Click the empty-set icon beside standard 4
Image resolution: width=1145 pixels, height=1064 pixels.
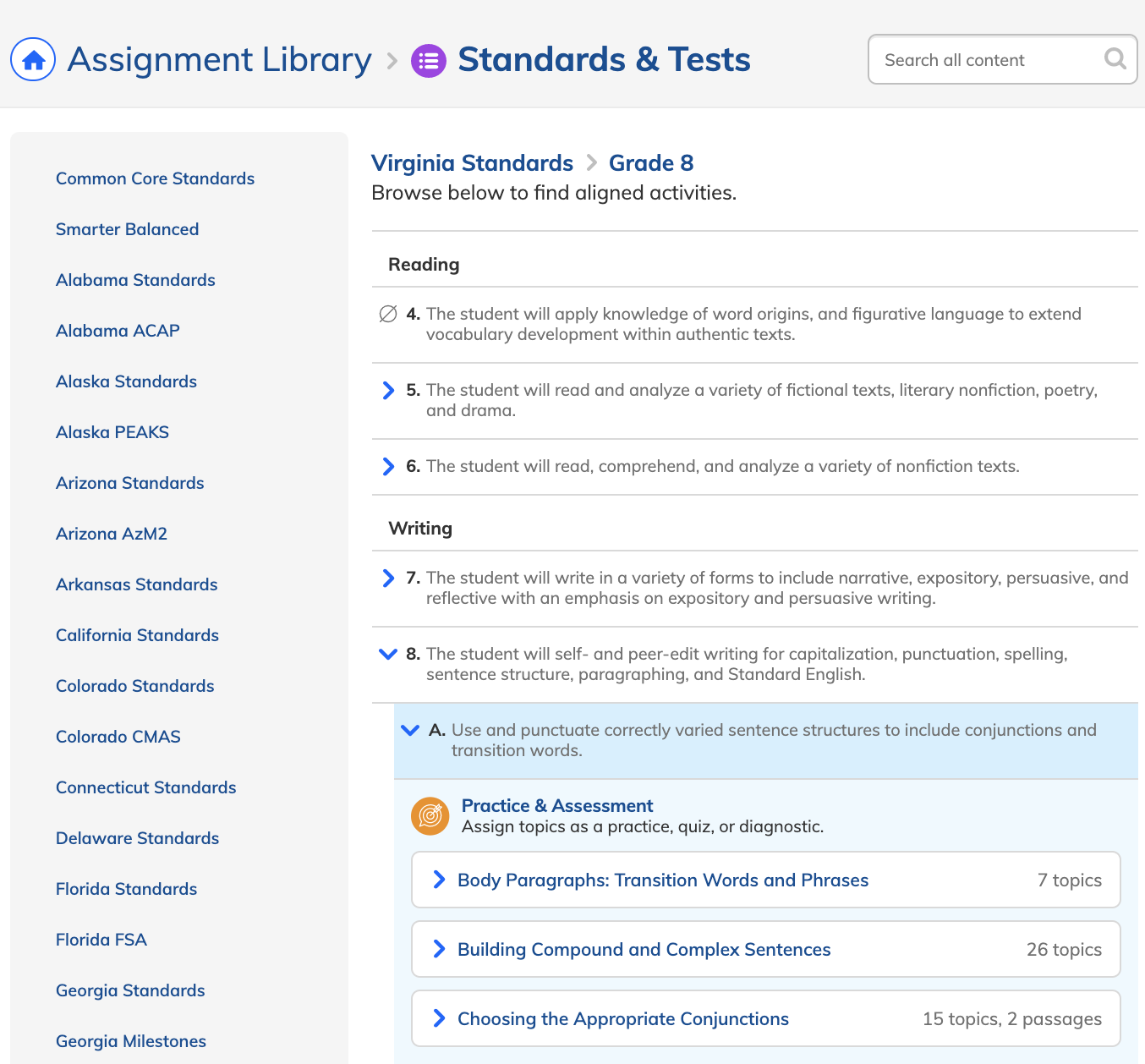(x=388, y=315)
